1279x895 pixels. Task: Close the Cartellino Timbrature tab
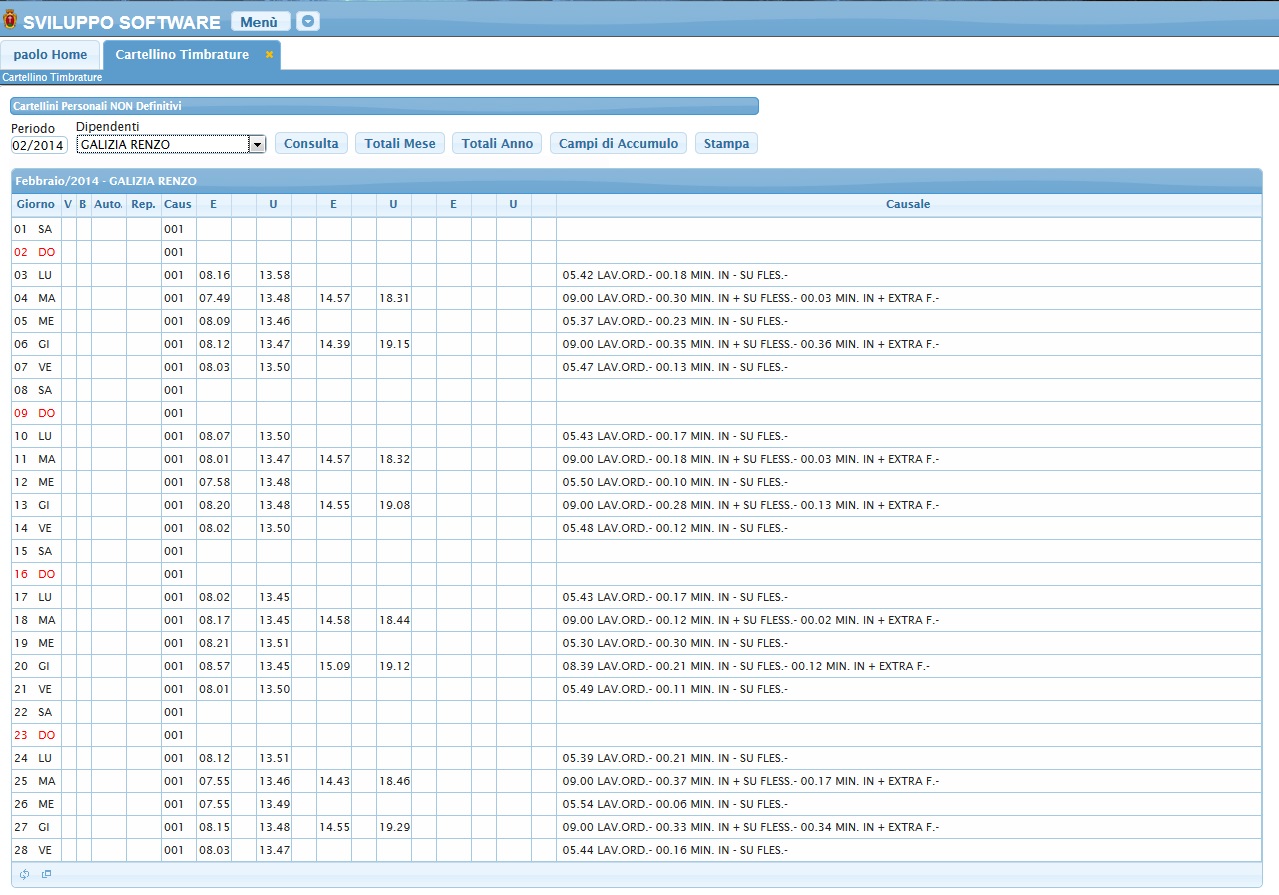(269, 55)
